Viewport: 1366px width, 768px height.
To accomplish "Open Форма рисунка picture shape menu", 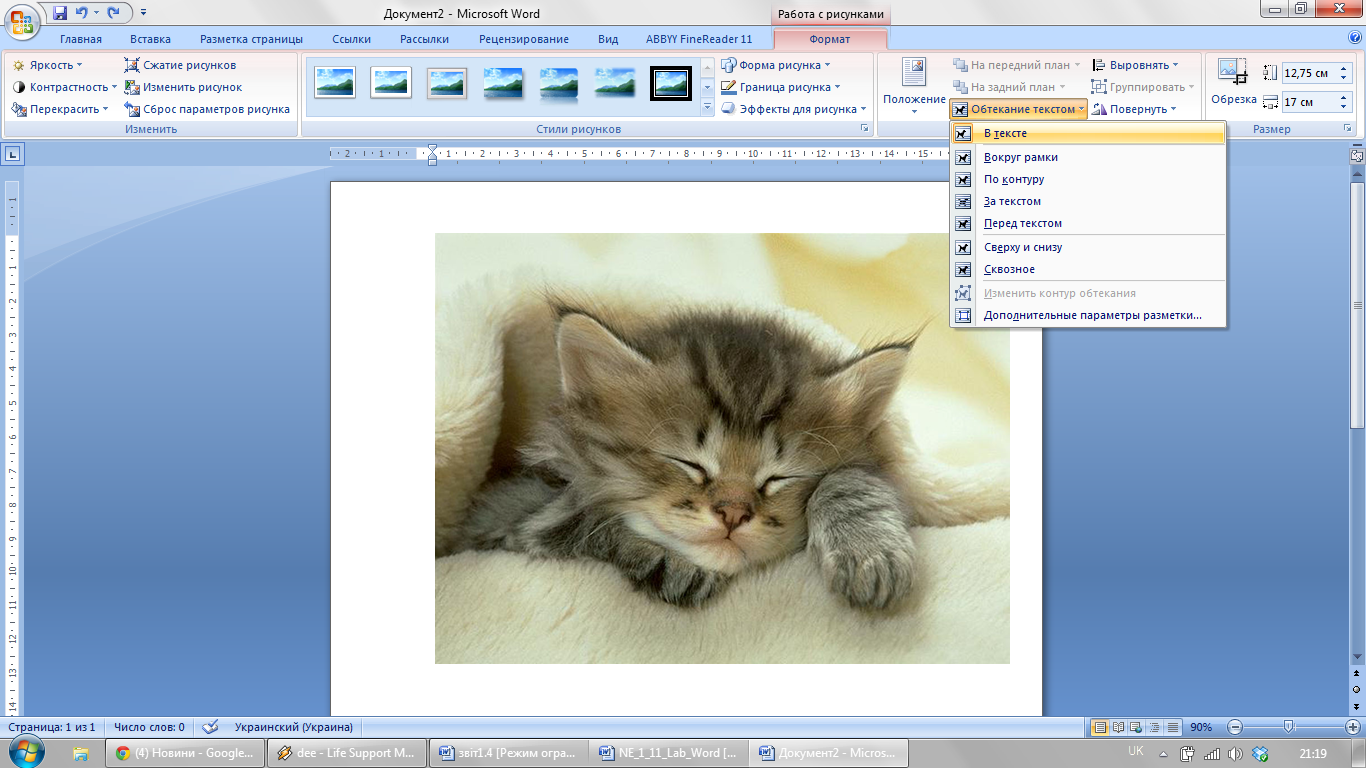I will (x=776, y=65).
